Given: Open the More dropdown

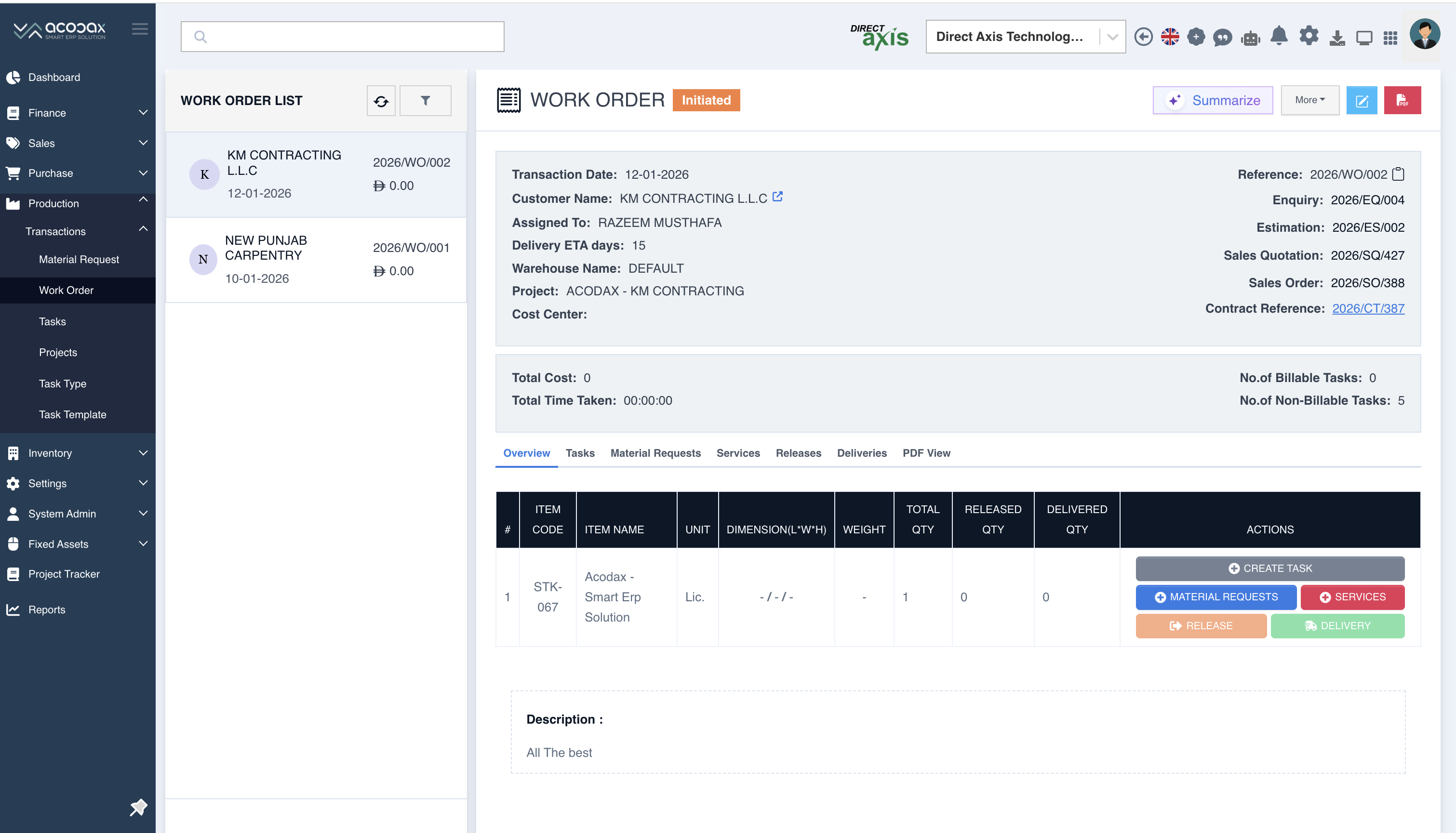Looking at the screenshot, I should (1309, 100).
